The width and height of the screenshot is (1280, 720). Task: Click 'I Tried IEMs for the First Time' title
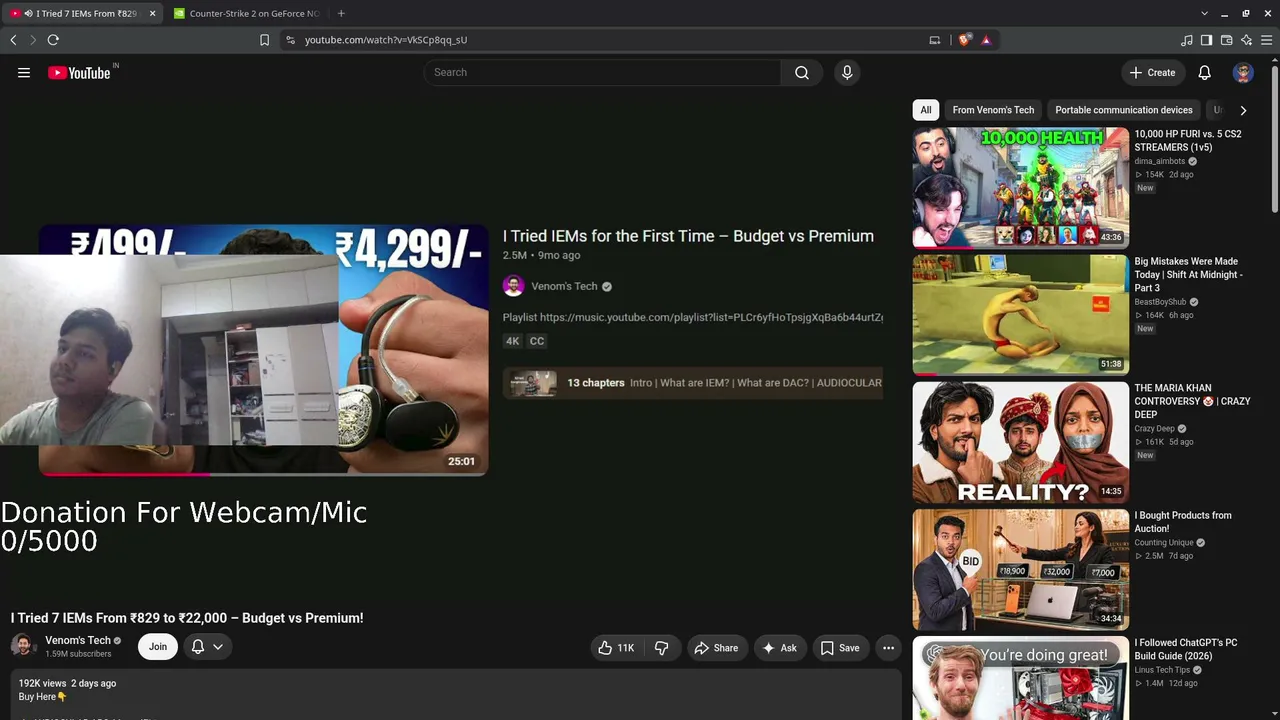pos(688,236)
